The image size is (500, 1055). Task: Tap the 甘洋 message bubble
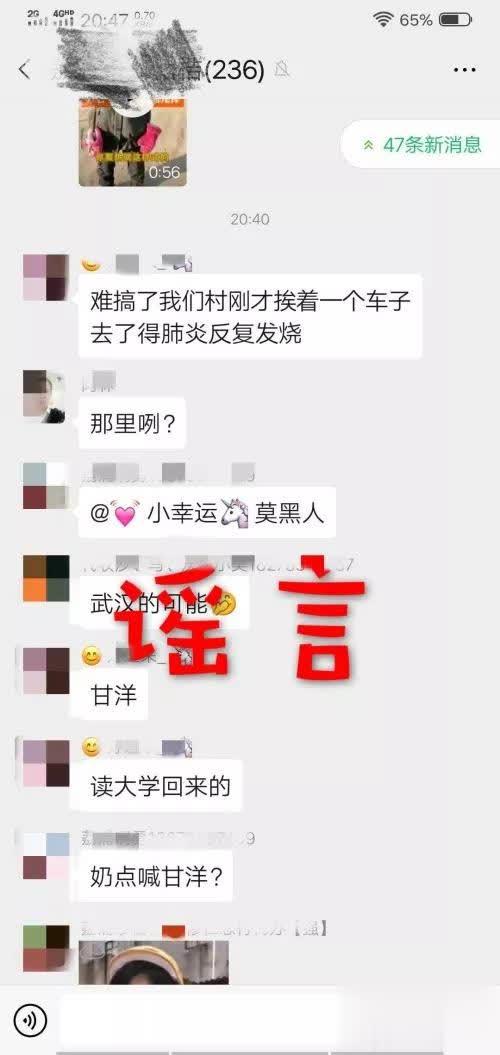[x=113, y=694]
